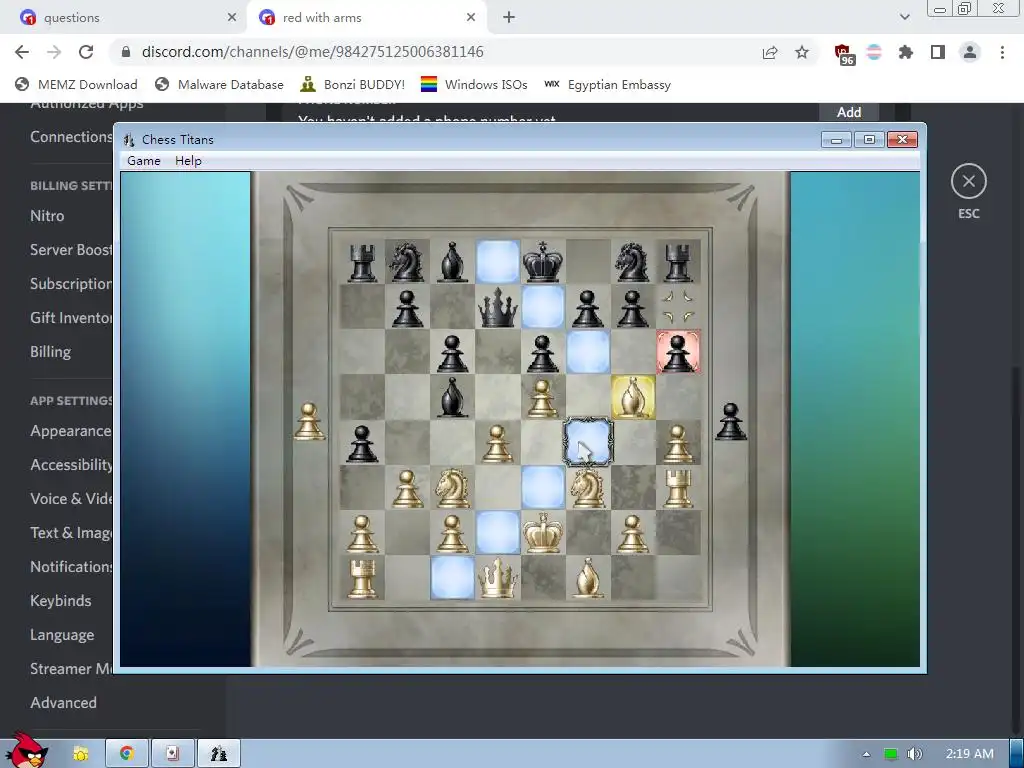Image resolution: width=1024 pixels, height=768 pixels.
Task: Open Accessibility settings in Discord
Action: pos(71,465)
